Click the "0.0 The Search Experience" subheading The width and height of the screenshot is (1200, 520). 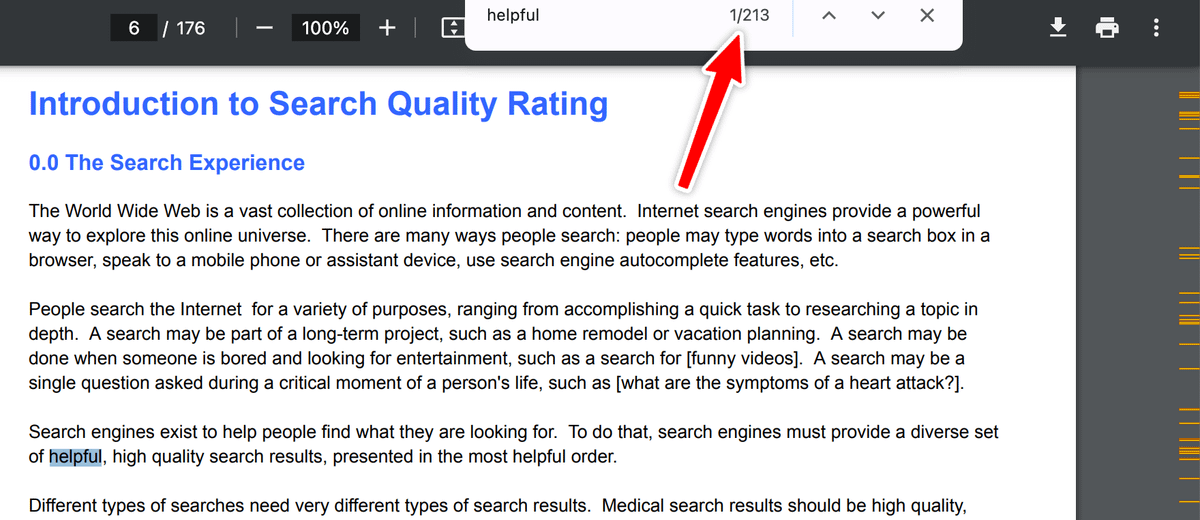(x=167, y=163)
